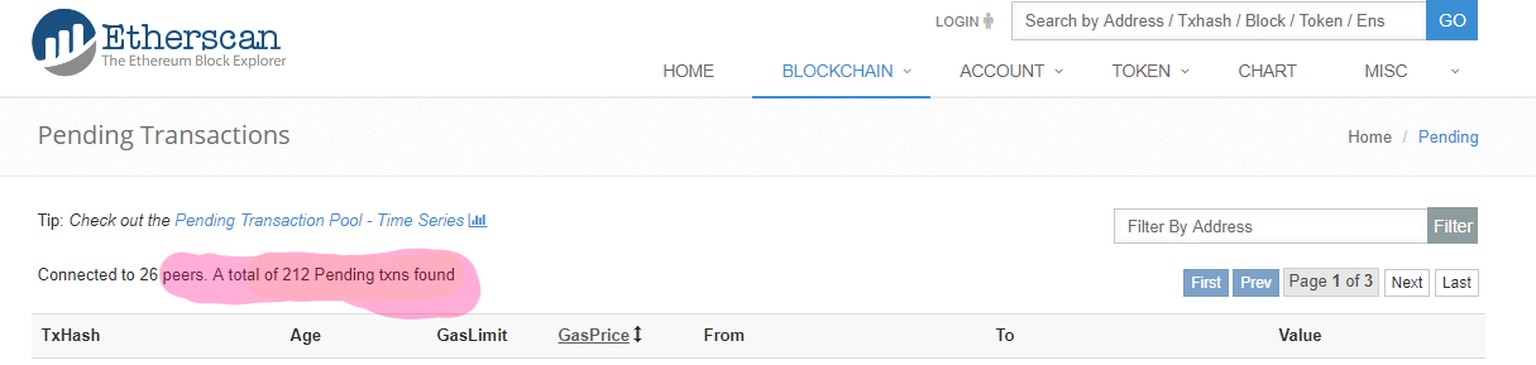
Task: Click the login person icon
Action: (989, 20)
